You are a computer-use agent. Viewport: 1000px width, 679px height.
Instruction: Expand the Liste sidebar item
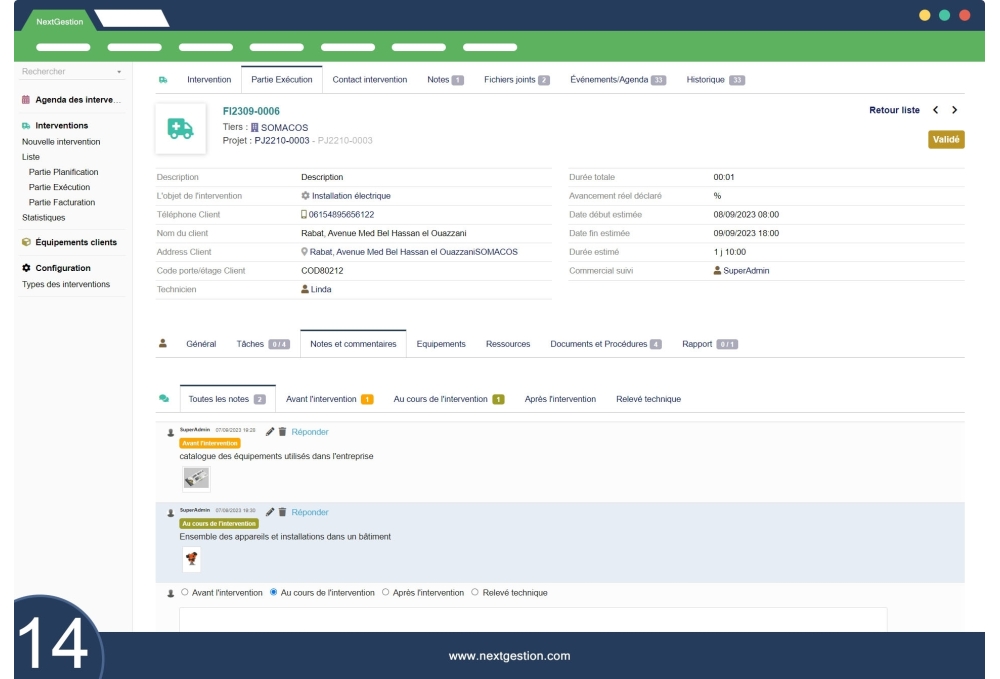[31, 157]
